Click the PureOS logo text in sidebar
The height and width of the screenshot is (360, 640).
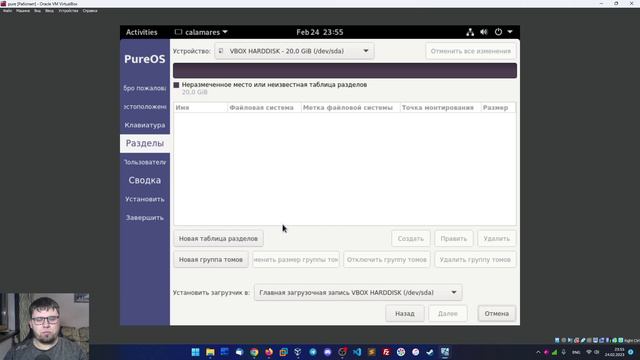tap(145, 59)
